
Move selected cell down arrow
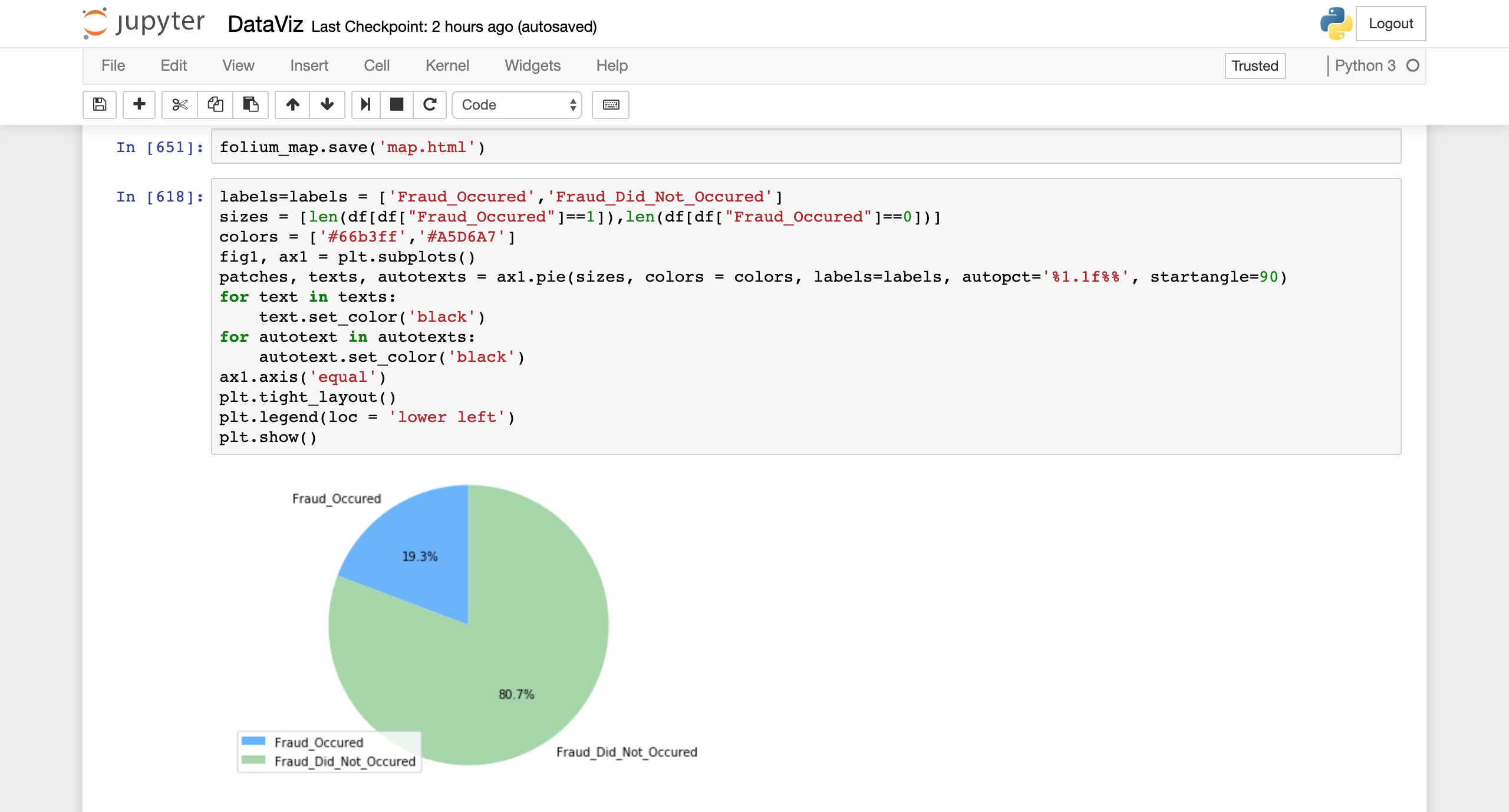pos(327,104)
